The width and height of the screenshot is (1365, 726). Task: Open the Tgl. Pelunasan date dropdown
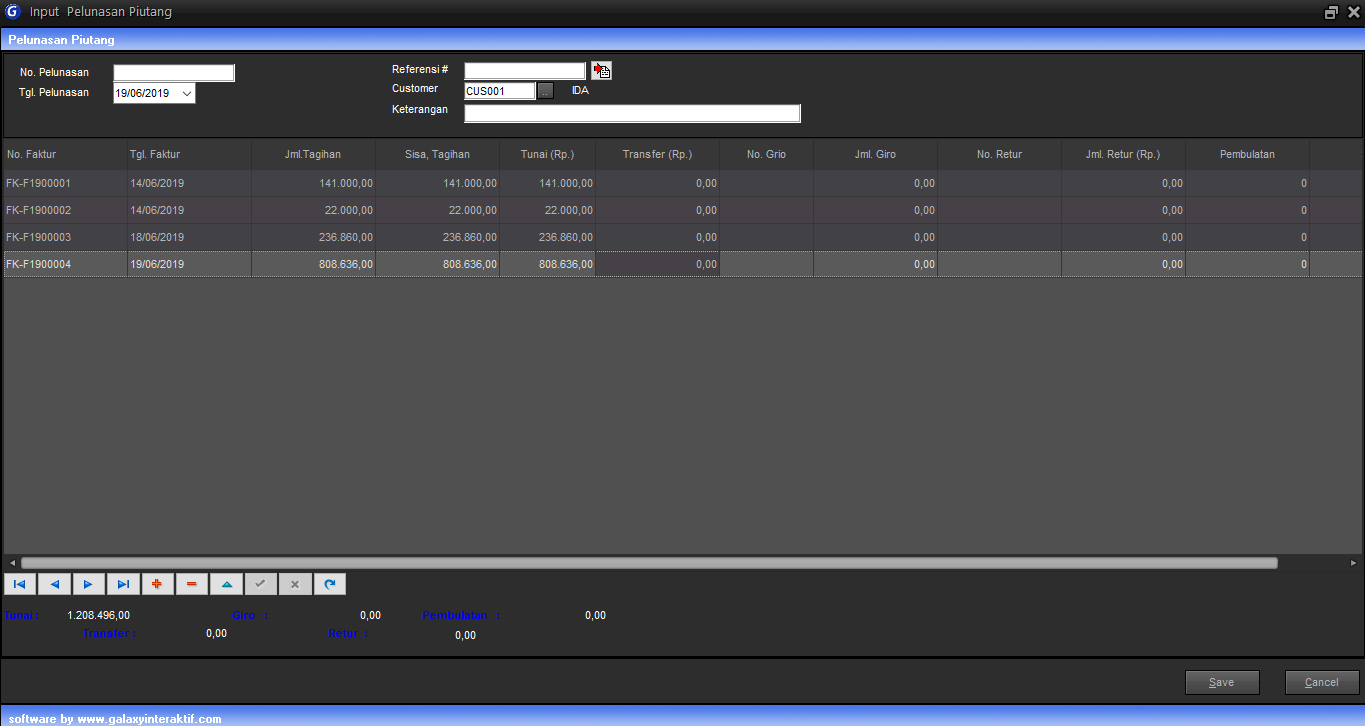(187, 94)
